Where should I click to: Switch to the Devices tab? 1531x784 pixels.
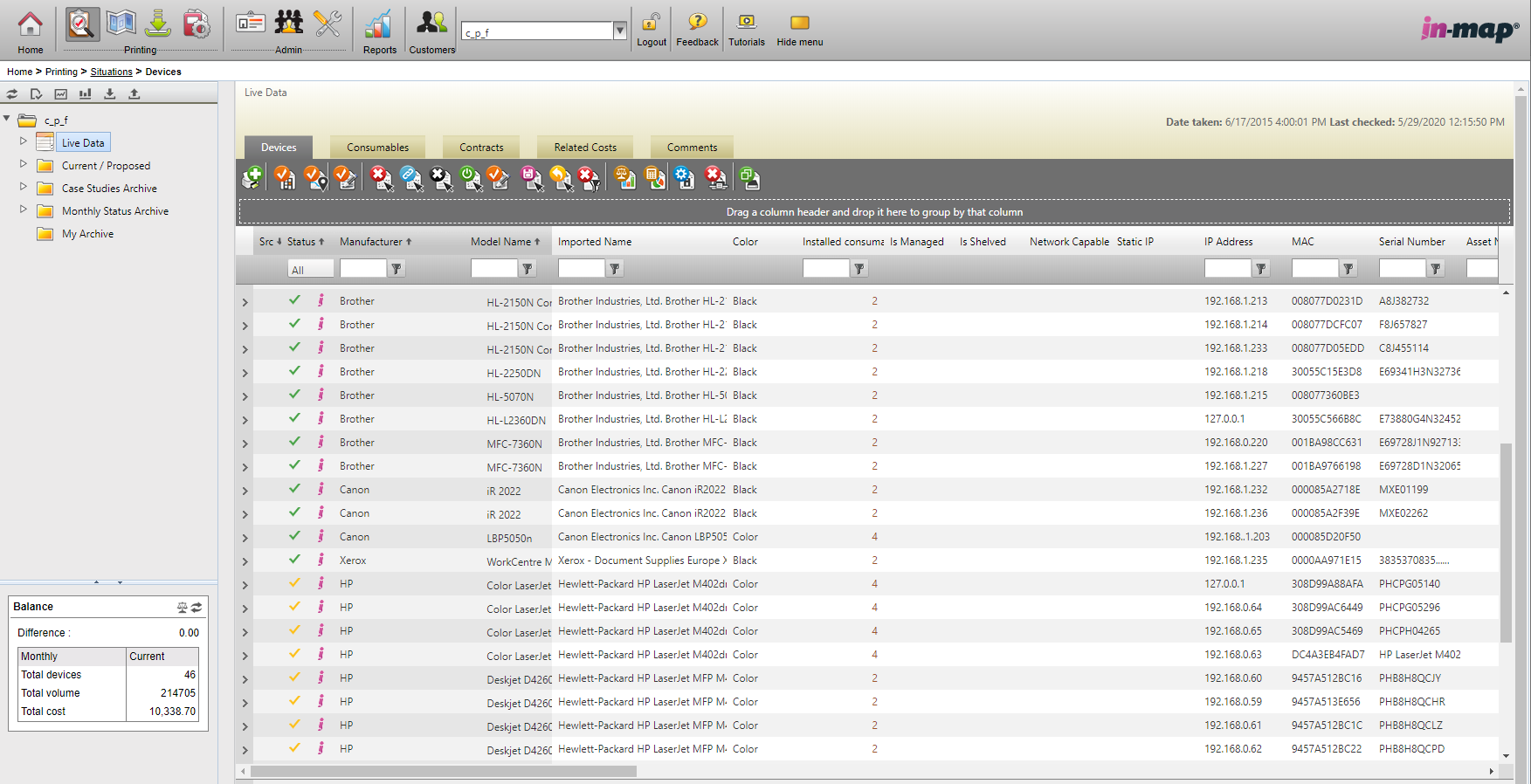(x=279, y=148)
